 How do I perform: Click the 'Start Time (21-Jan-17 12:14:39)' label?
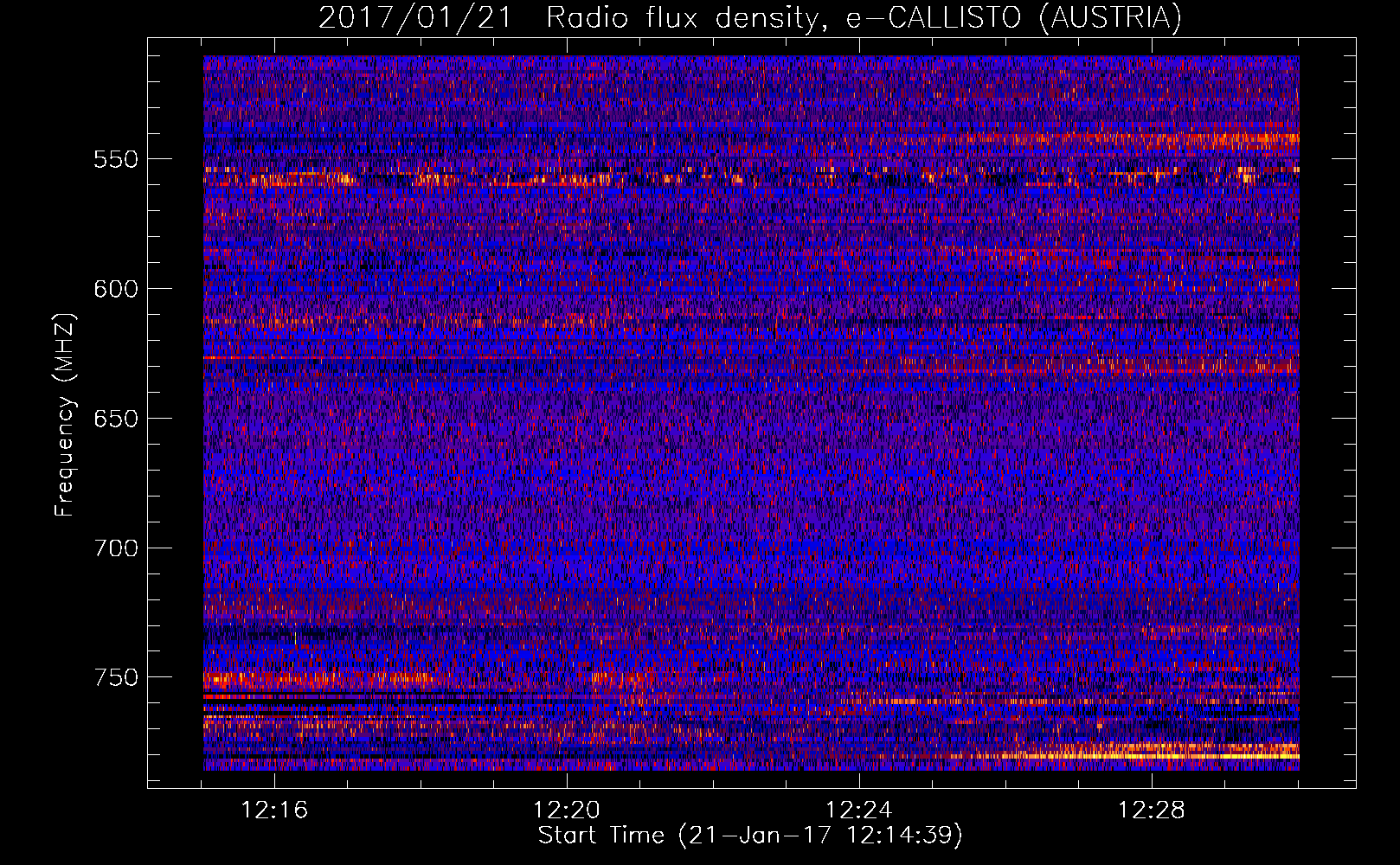tap(750, 836)
